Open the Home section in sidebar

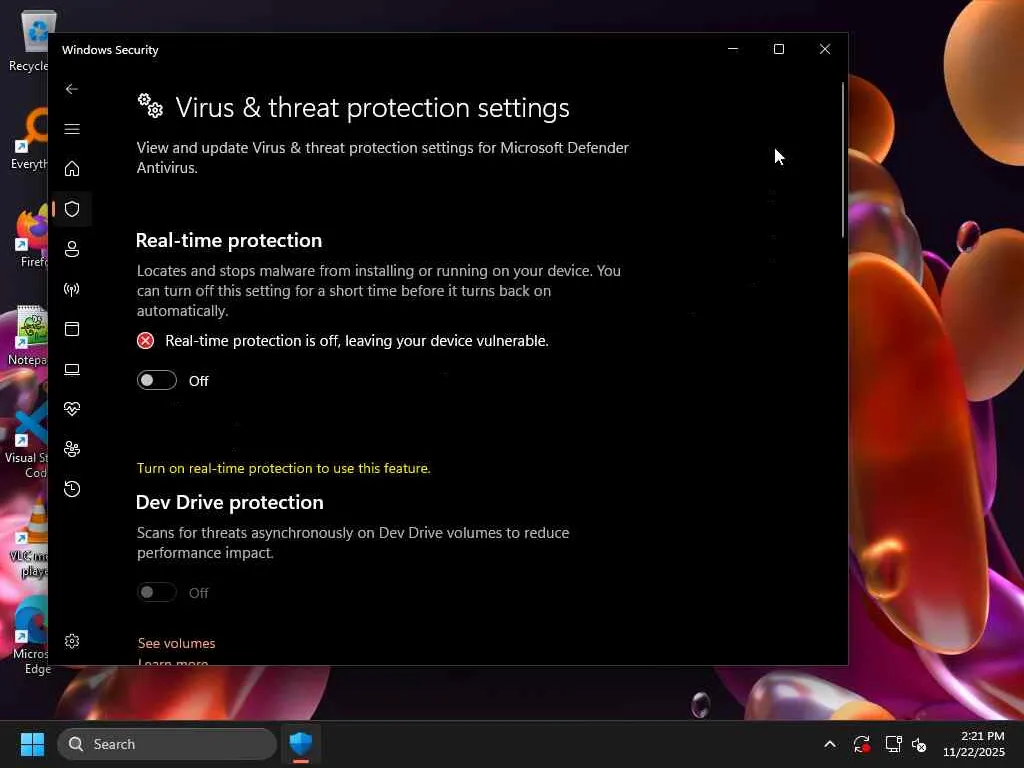tap(72, 168)
